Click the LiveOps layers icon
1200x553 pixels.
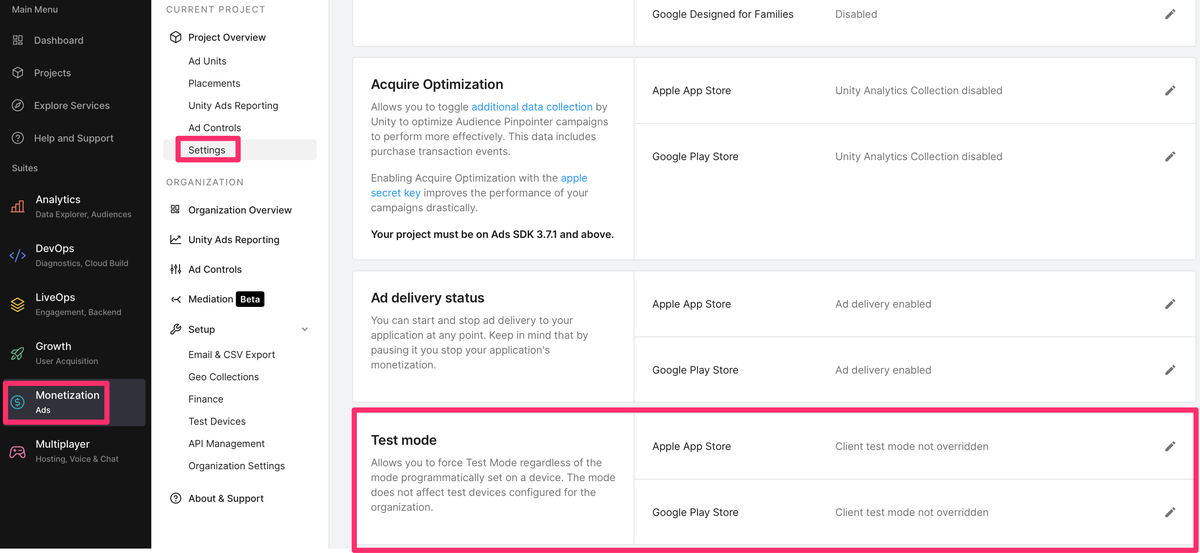click(x=18, y=304)
